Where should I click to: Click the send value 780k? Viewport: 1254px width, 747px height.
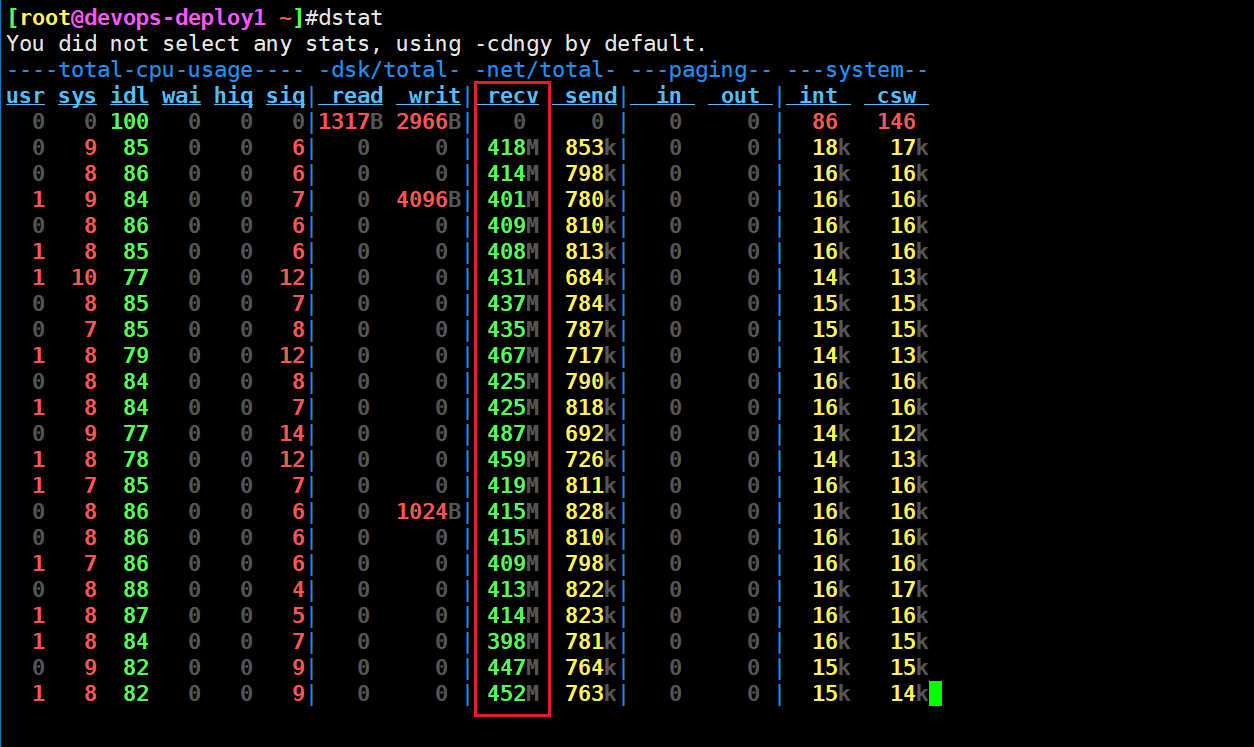pos(592,200)
